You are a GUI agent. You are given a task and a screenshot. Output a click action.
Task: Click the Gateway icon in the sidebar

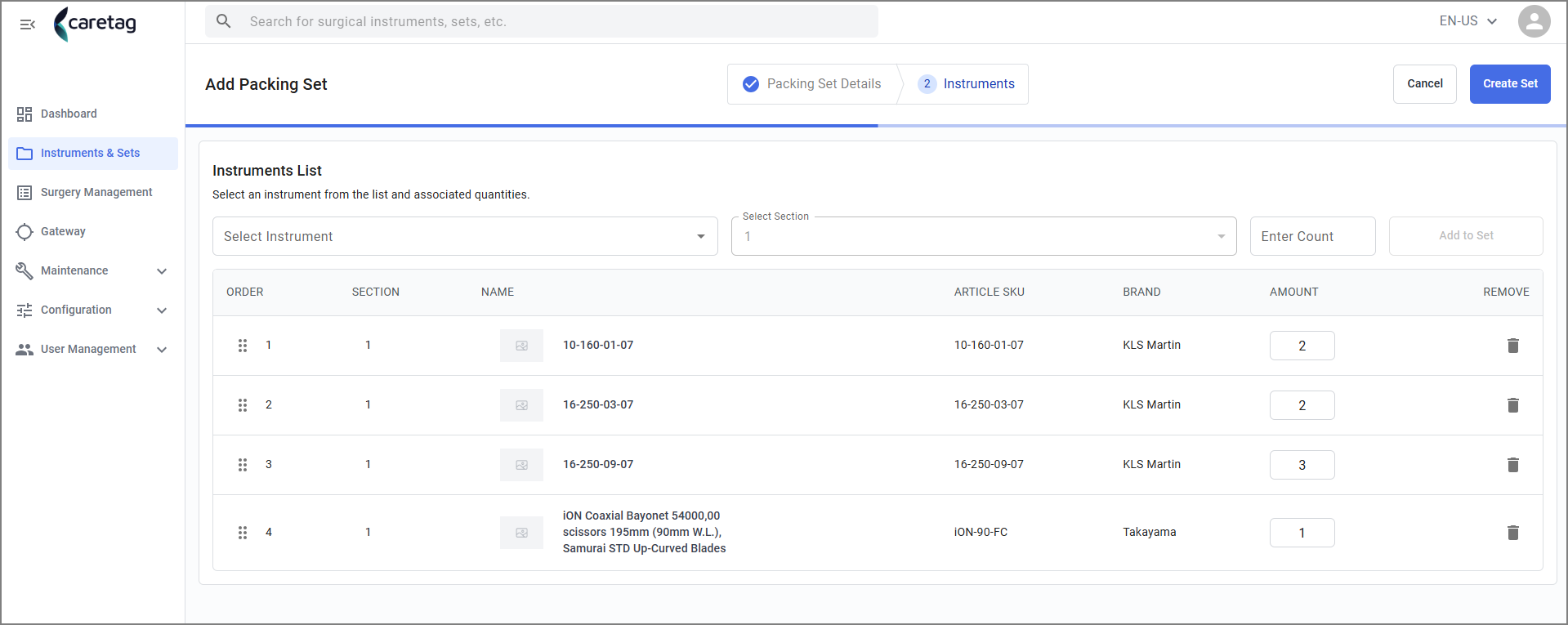25,232
